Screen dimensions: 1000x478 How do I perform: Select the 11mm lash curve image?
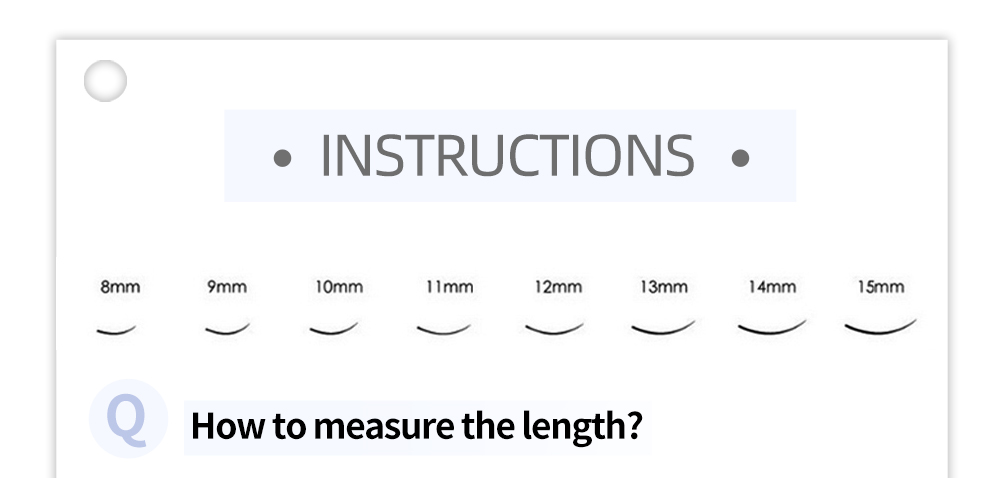pos(444,328)
